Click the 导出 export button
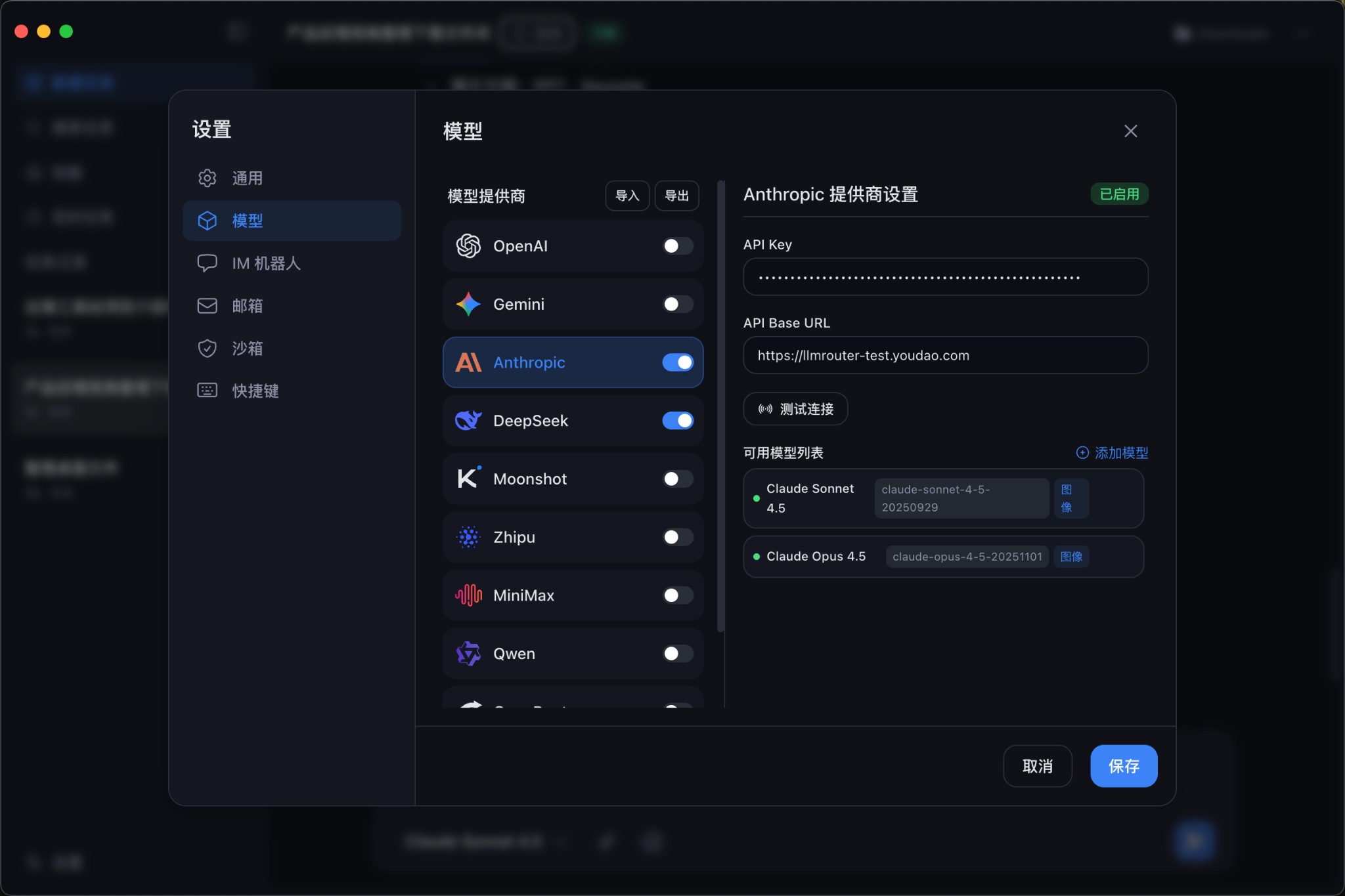1345x896 pixels. pyautogui.click(x=676, y=196)
